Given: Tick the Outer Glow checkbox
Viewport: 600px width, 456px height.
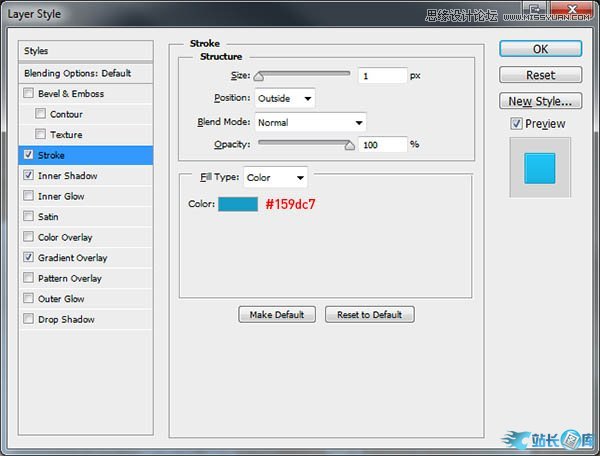Looking at the screenshot, I should pyautogui.click(x=28, y=299).
